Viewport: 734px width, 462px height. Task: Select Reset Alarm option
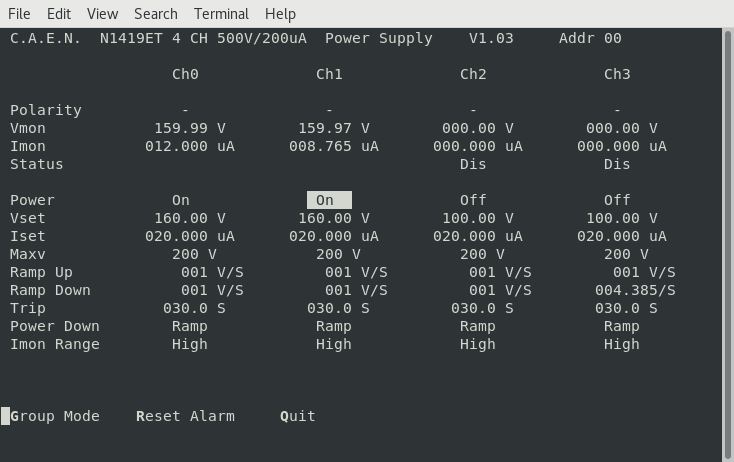click(x=185, y=416)
